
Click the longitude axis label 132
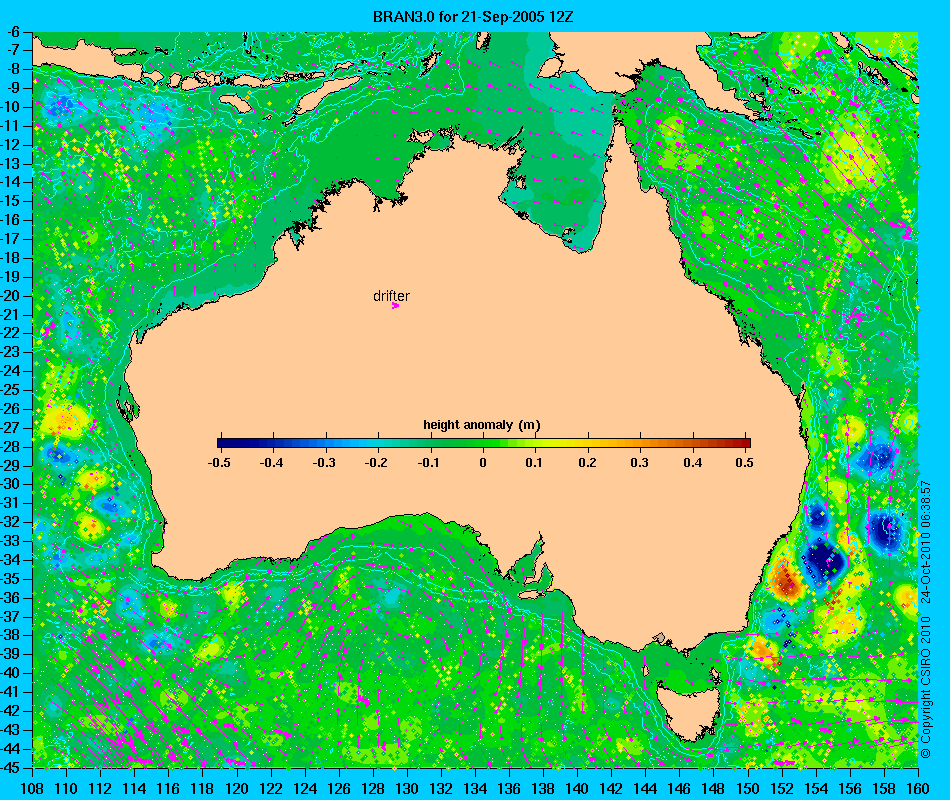pos(441,788)
